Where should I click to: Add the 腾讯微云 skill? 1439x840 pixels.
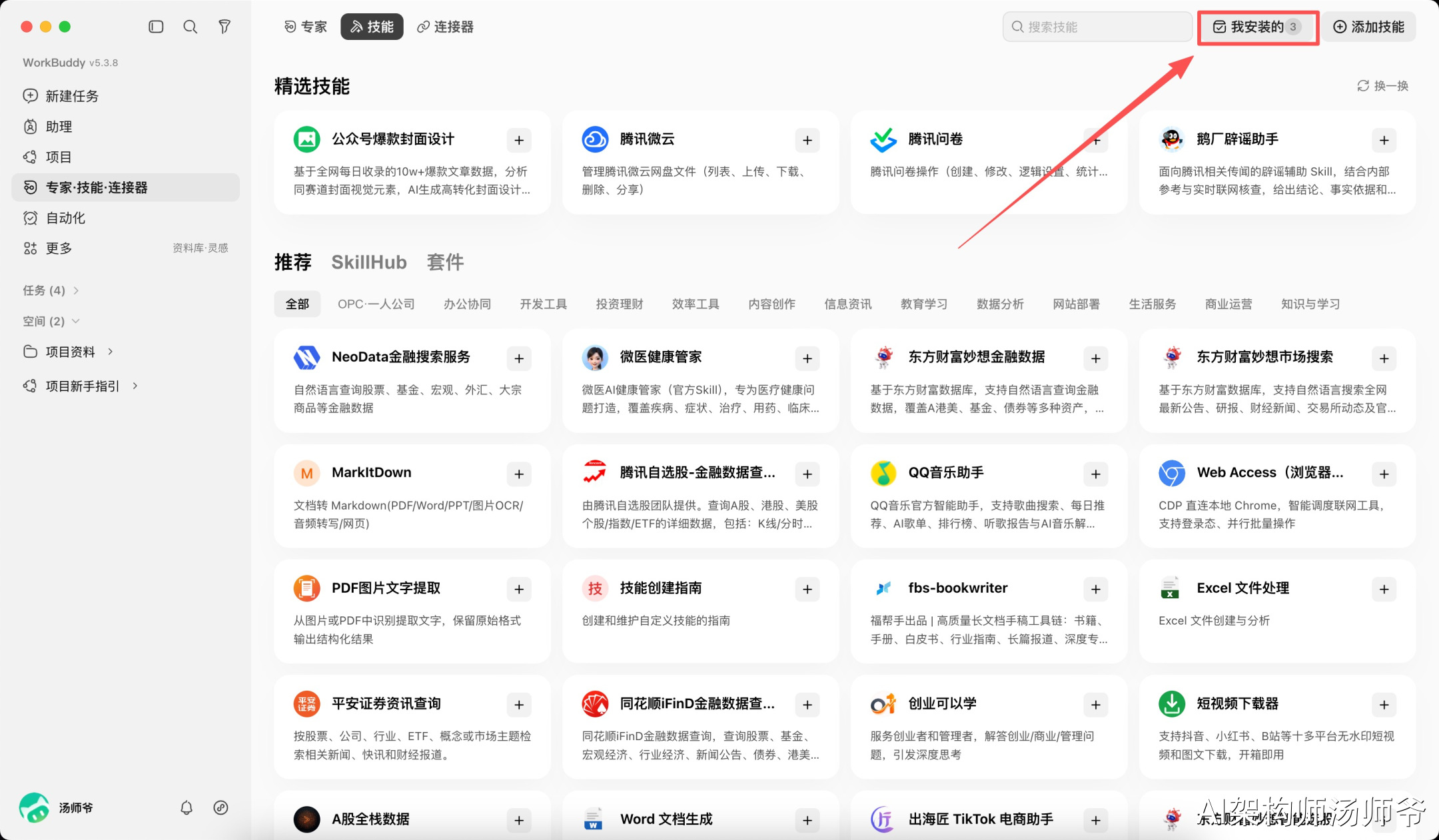coord(807,141)
